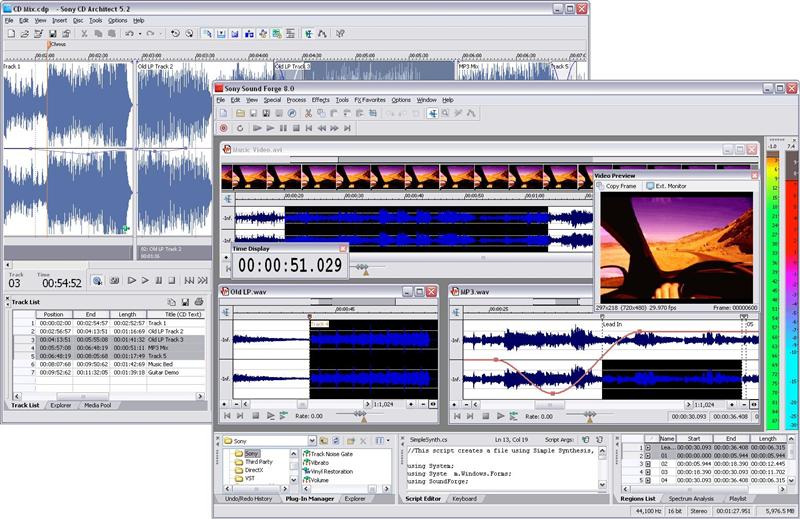Click the video frame strip thumbnail
This screenshot has width=800, height=519.
407,177
